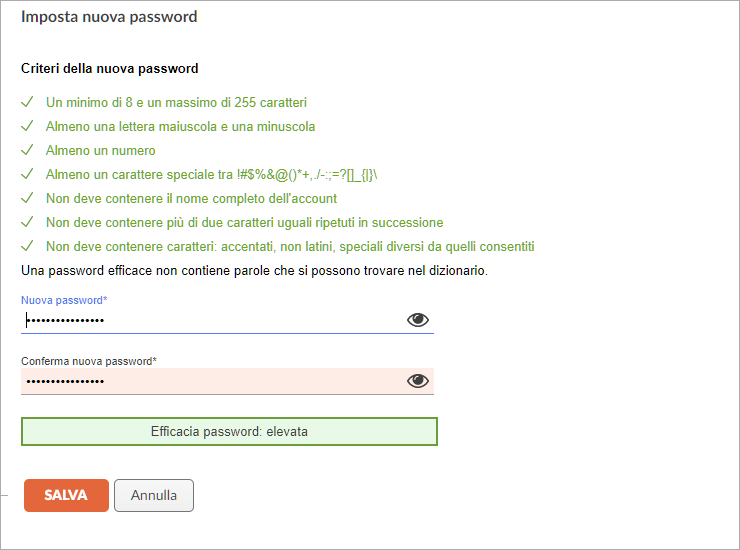Click checkmark for caratteri uguali ripetuti rule
The height and width of the screenshot is (550, 740).
(27, 222)
